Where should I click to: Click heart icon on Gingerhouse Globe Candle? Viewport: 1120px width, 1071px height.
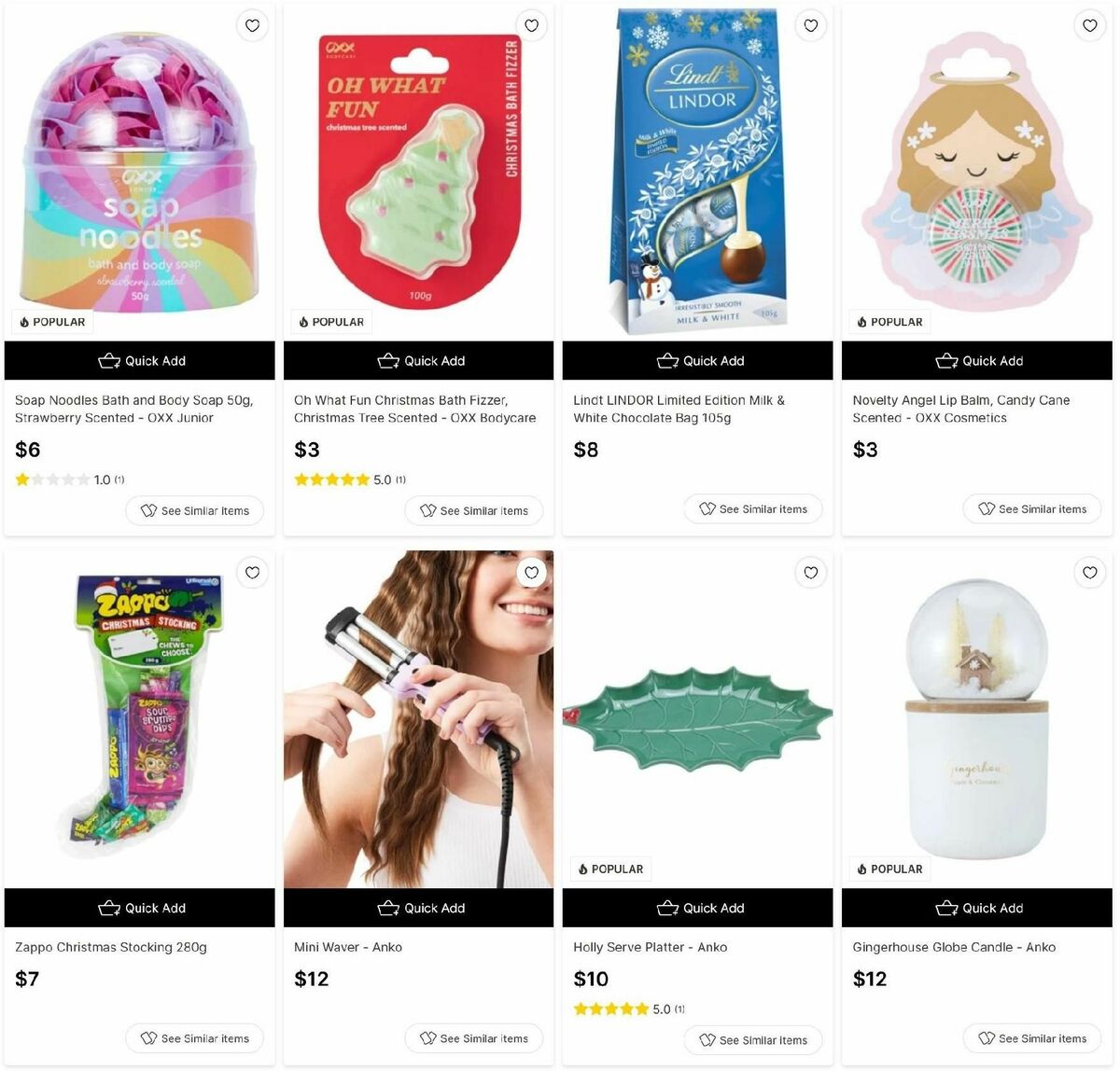(x=1089, y=573)
